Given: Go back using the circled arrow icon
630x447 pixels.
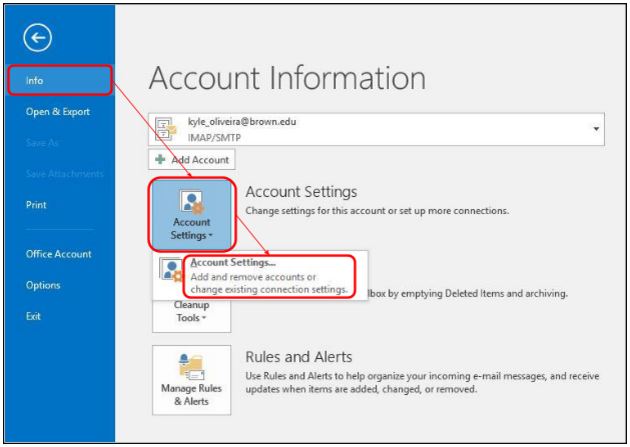Looking at the screenshot, I should coord(37,38).
